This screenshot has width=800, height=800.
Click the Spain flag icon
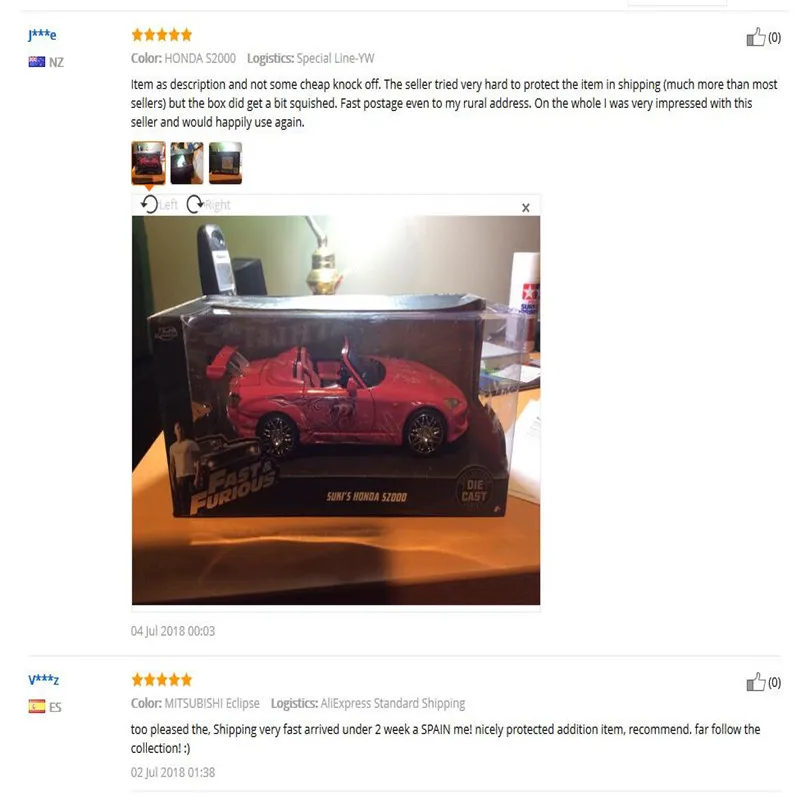(x=37, y=707)
